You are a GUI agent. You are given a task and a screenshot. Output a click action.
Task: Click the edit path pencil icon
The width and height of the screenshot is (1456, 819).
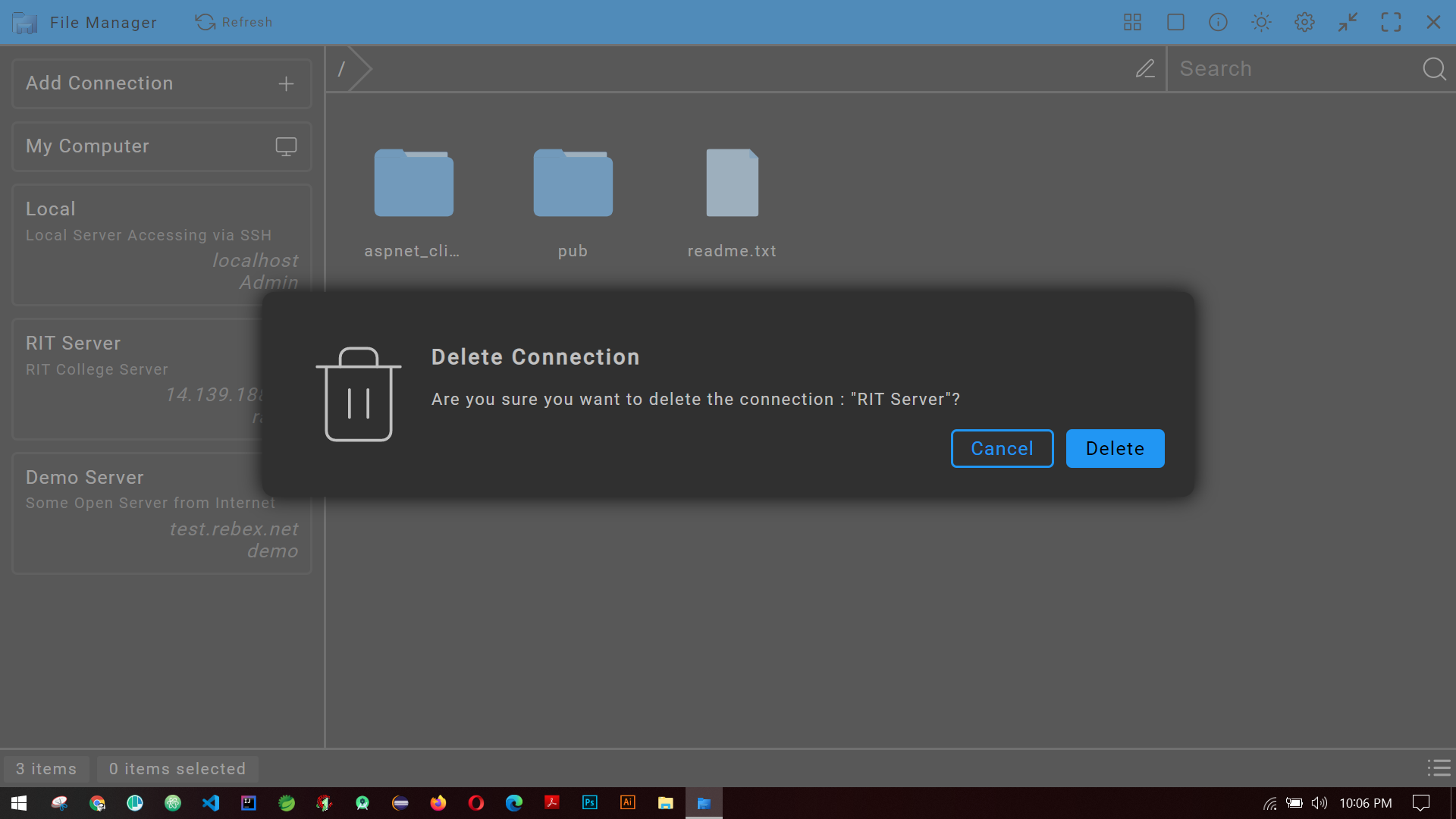tap(1146, 68)
